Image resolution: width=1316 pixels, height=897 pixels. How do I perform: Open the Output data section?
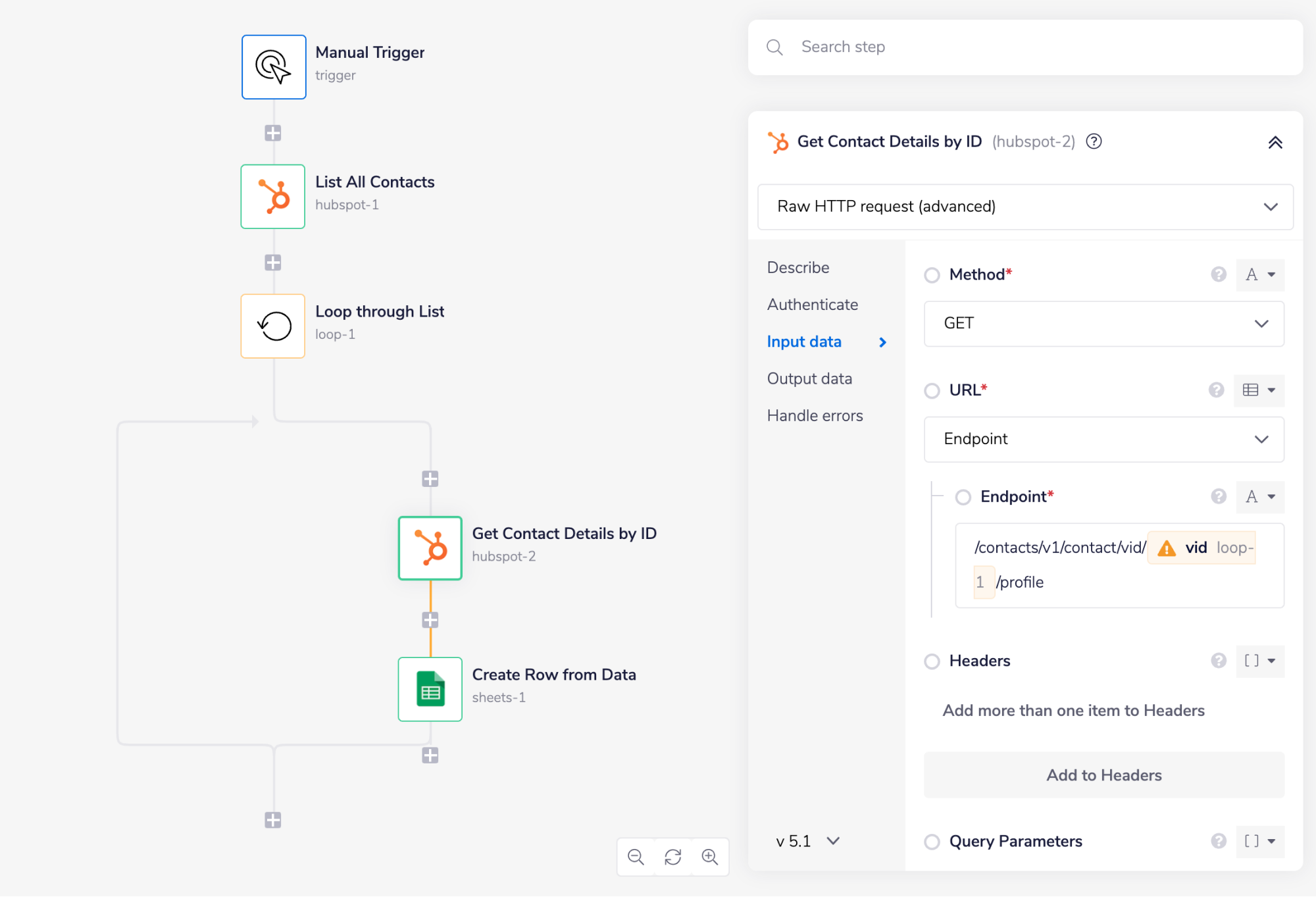click(x=809, y=378)
